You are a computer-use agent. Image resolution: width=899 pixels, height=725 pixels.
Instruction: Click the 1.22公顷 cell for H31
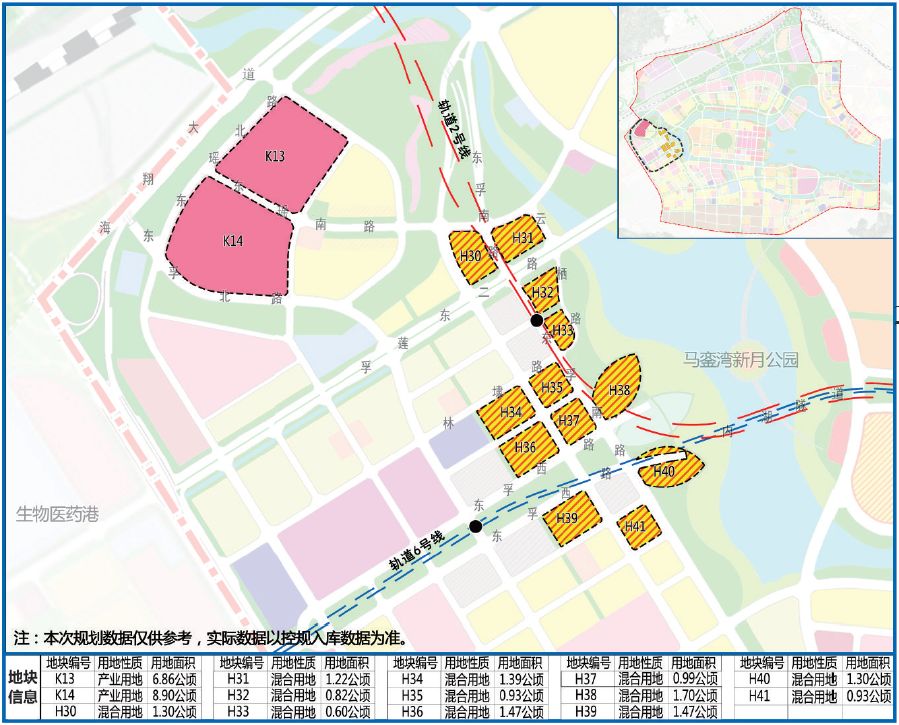(x=347, y=679)
